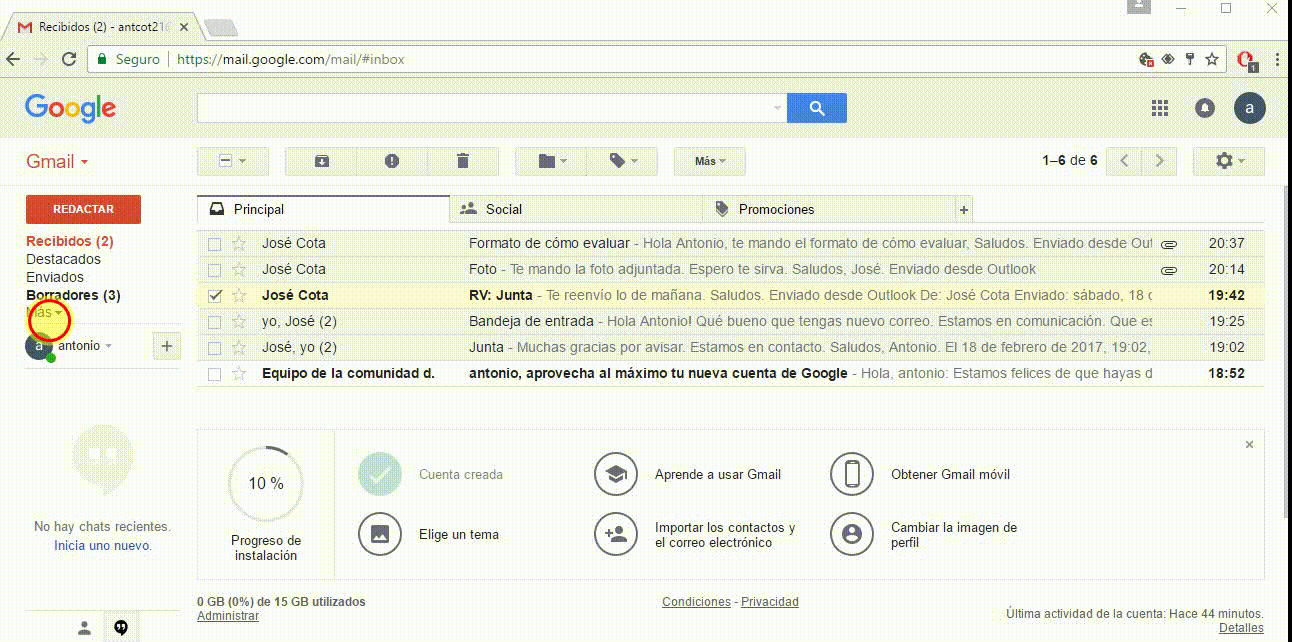Viewport: 1292px width, 642px height.
Task: Open the Más actions dropdown in toolbar
Action: [x=710, y=161]
